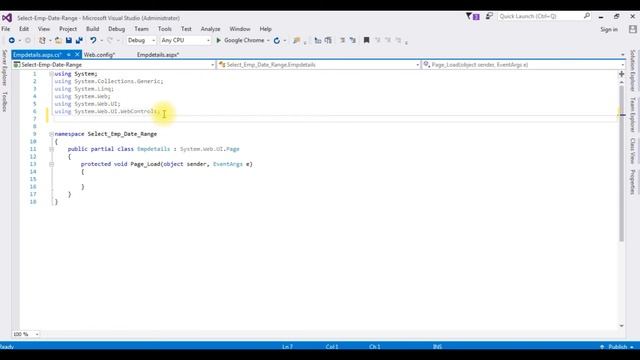Switch to the Web.config tab
640x360 pixels.
point(100,55)
